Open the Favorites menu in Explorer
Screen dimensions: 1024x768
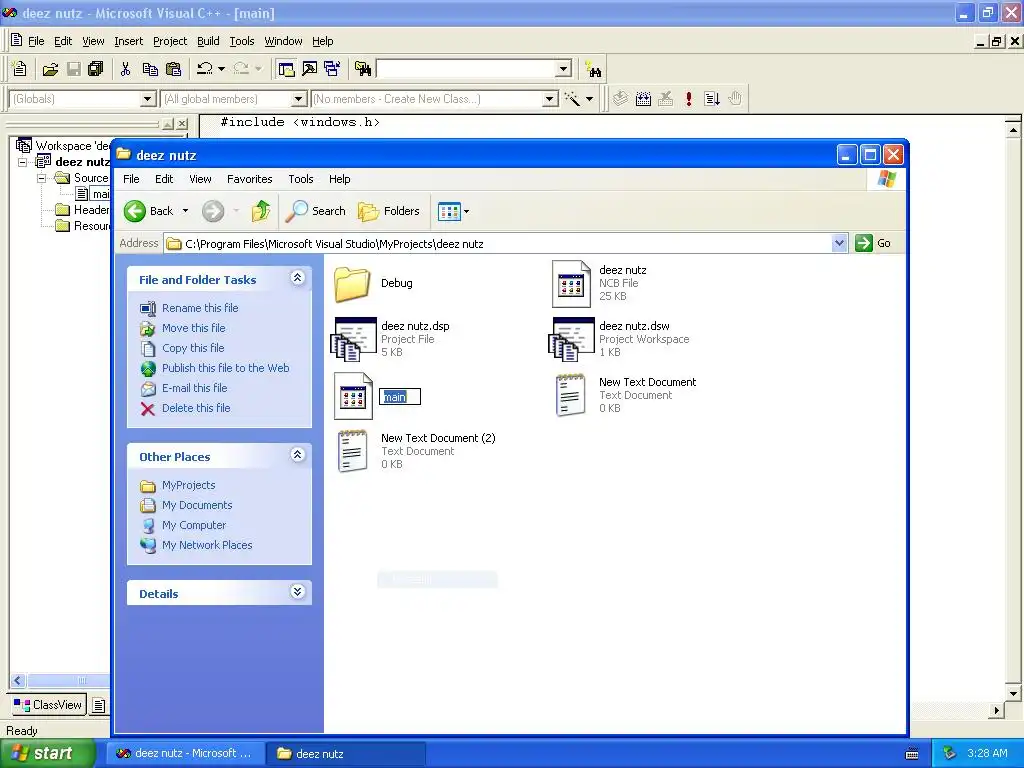249,179
